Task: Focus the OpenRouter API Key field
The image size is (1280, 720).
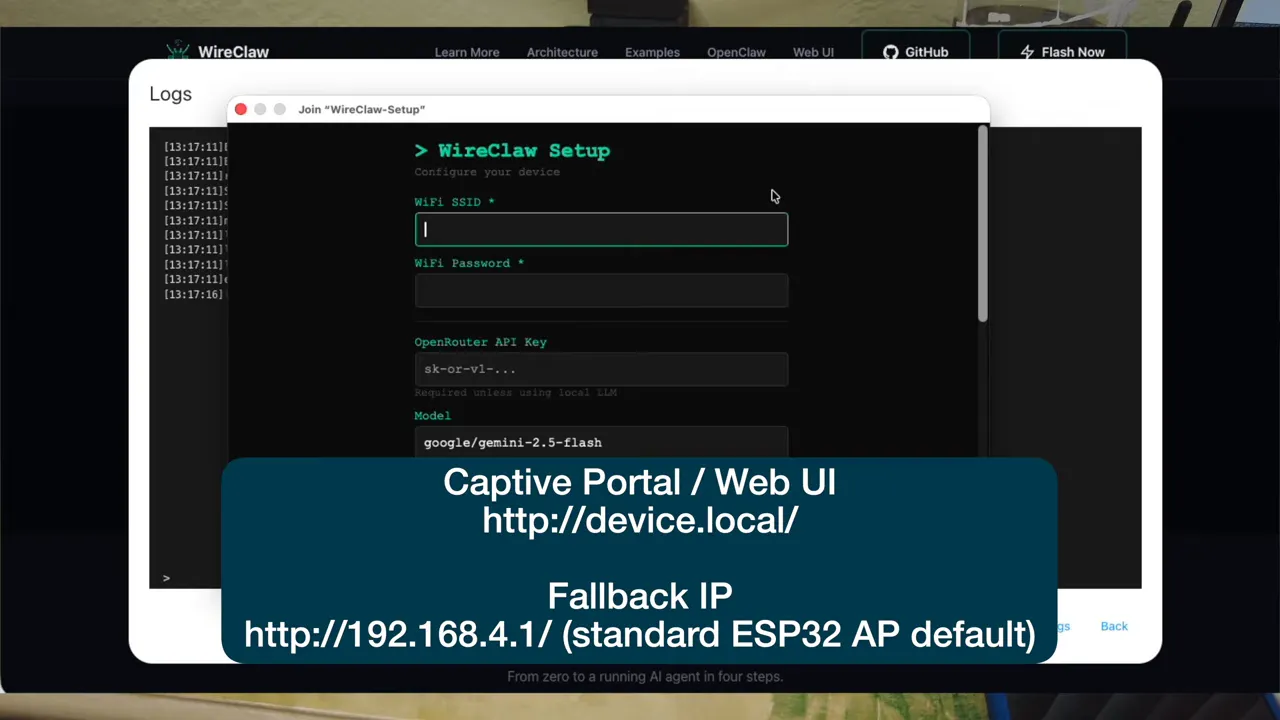Action: [x=601, y=369]
